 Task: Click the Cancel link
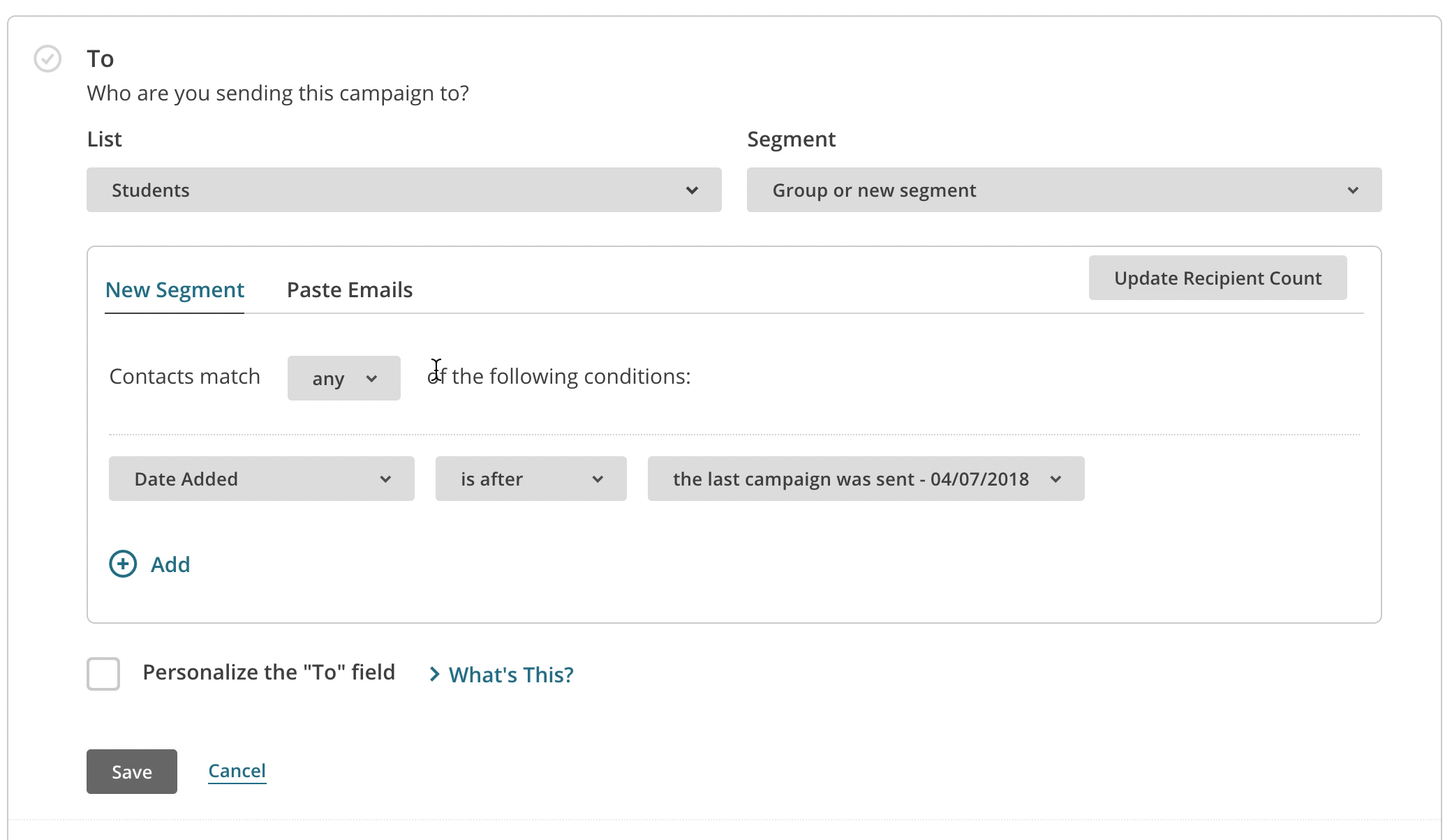point(236,769)
